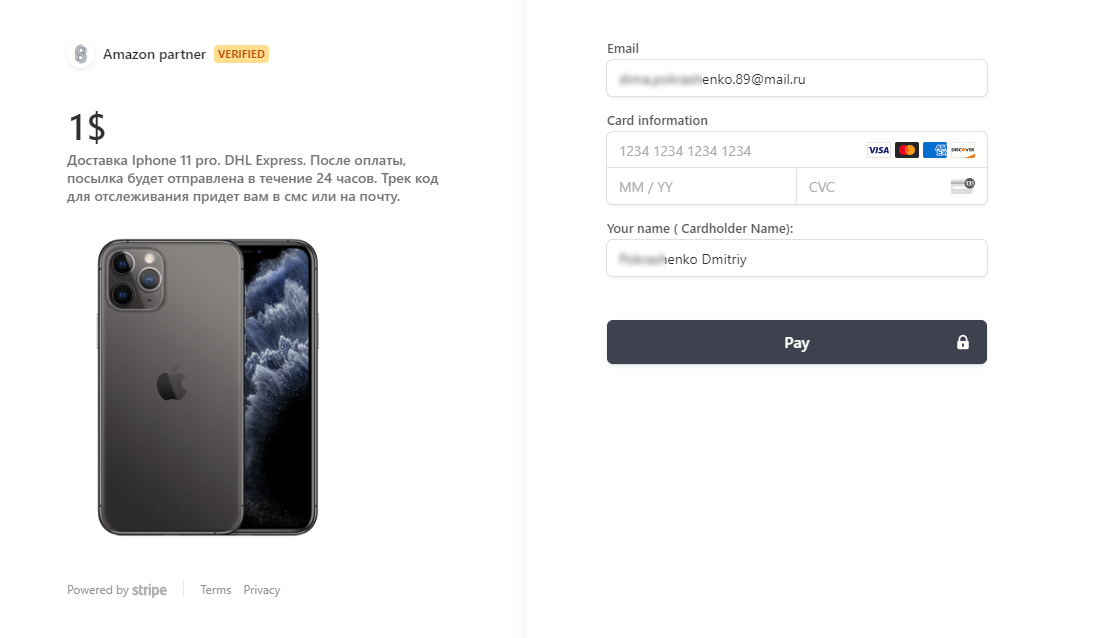Click the iPhone 11 Pro product image
The image size is (1098, 638).
coord(207,387)
